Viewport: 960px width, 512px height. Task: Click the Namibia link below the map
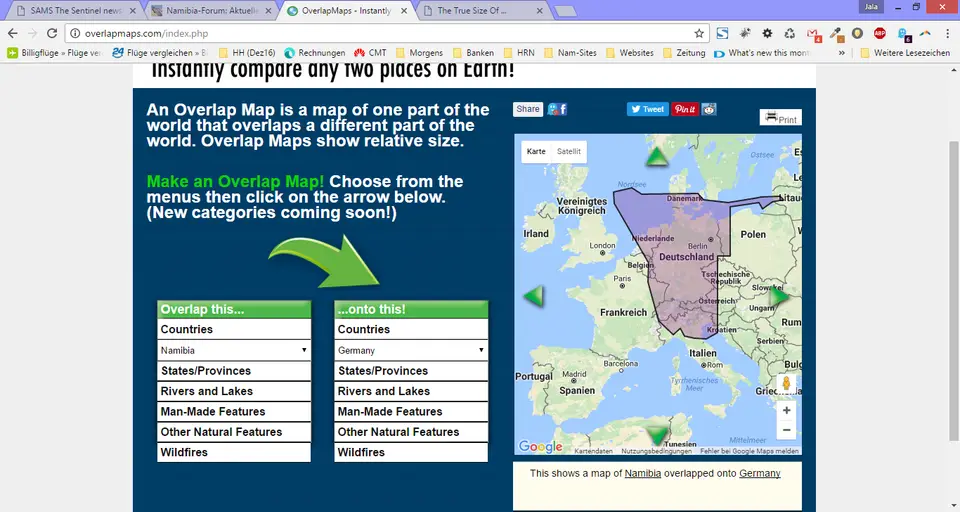pos(642,473)
